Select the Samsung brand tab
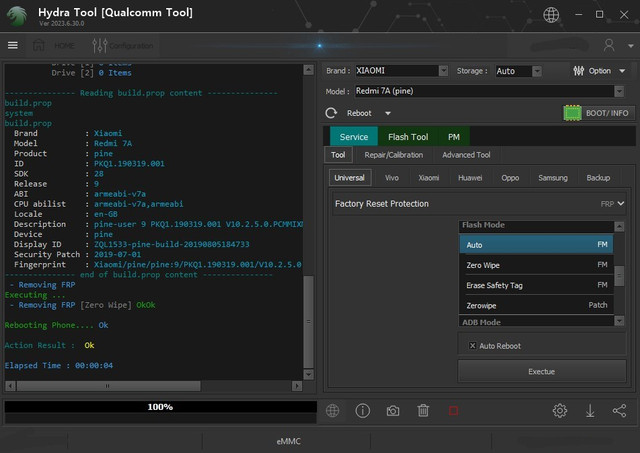Image resolution: width=640 pixels, height=453 pixels. 553,178
